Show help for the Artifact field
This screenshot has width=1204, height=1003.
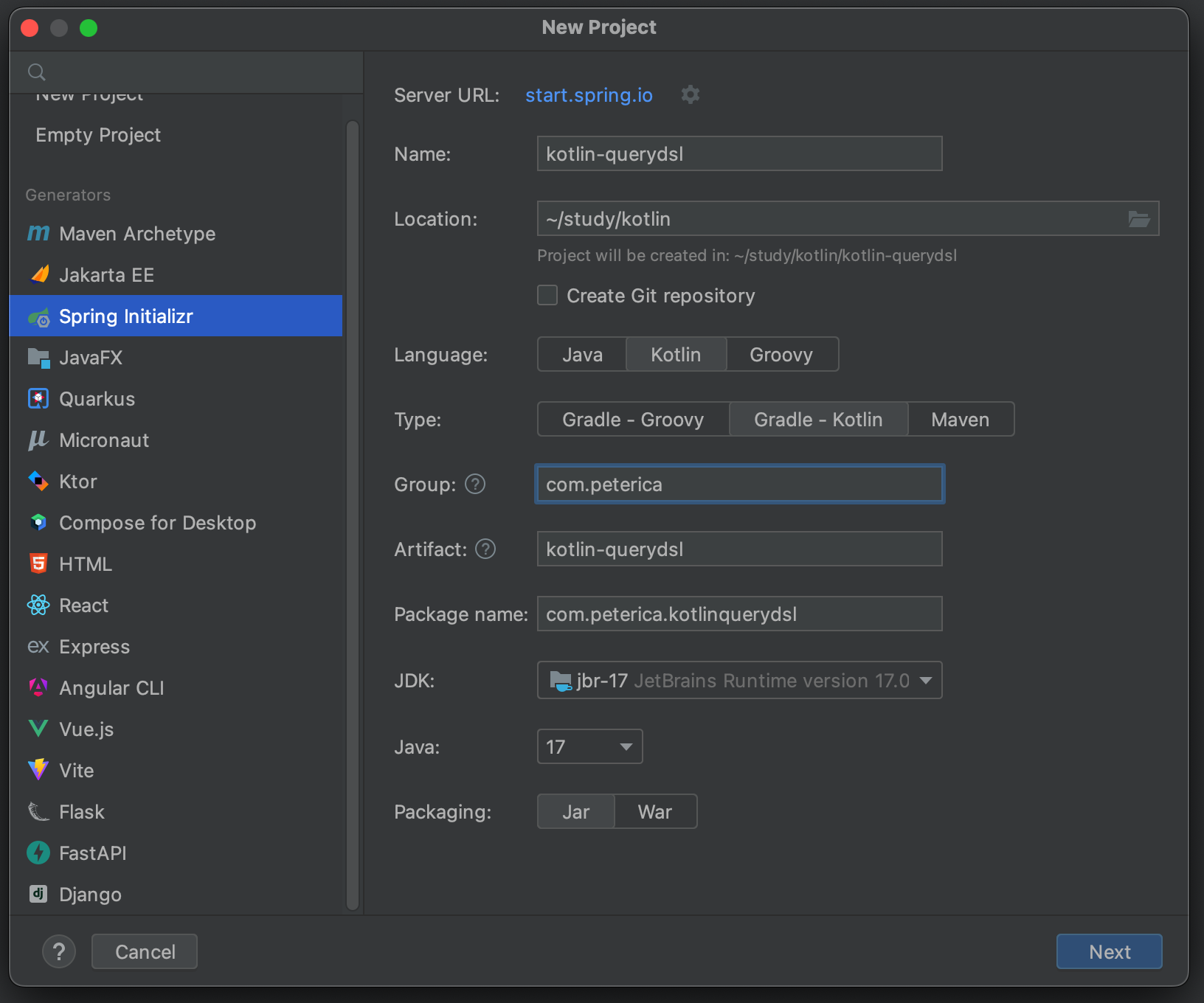(485, 549)
